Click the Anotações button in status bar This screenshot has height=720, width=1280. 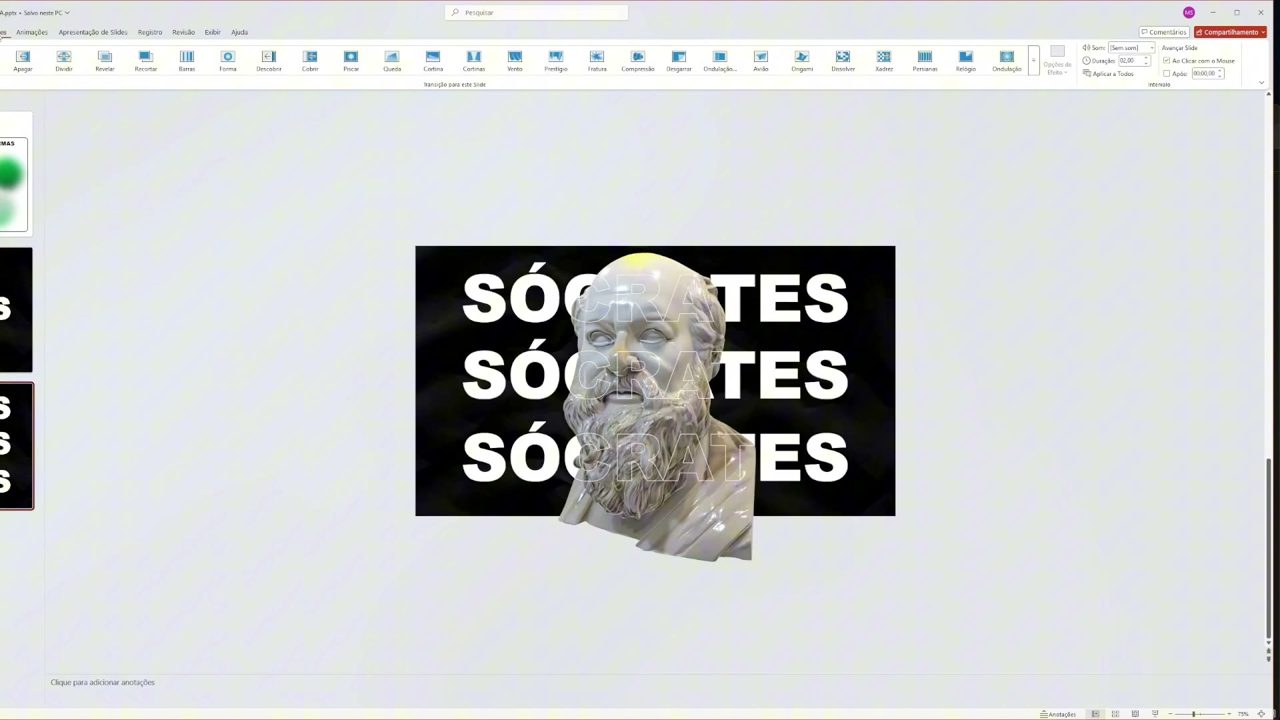[x=1058, y=714]
